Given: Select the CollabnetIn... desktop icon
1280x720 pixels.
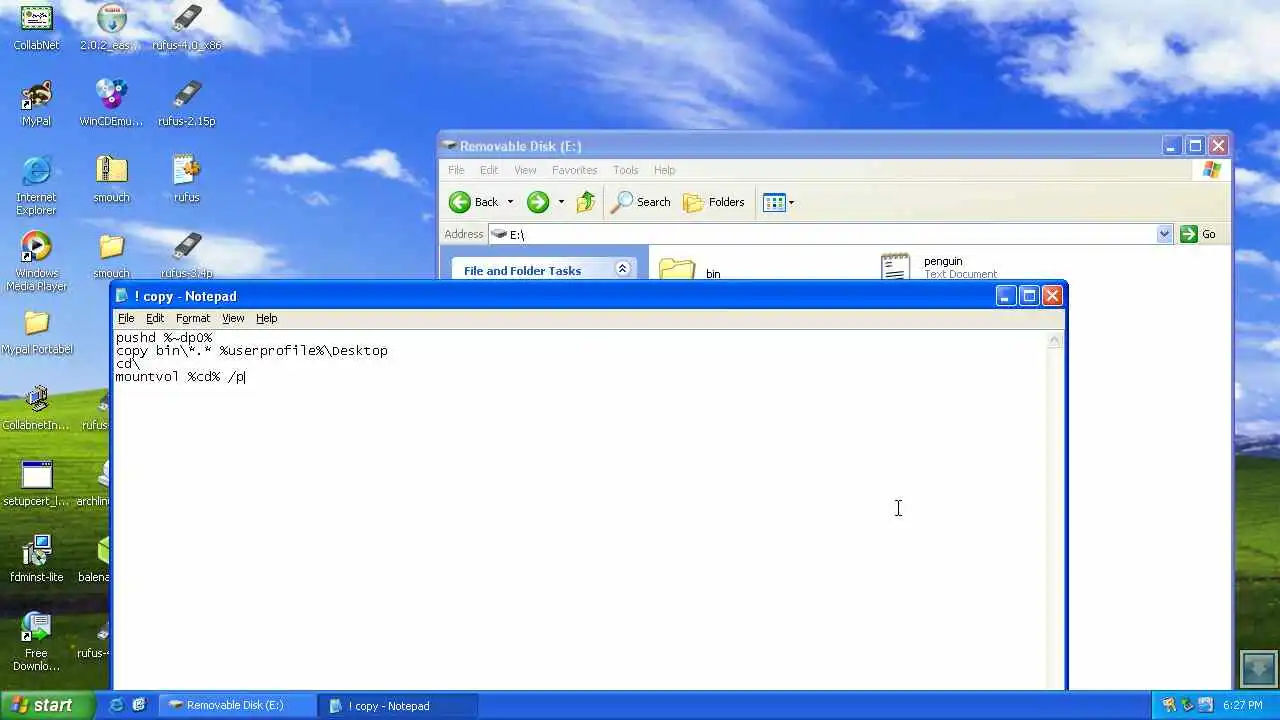Looking at the screenshot, I should tap(36, 408).
